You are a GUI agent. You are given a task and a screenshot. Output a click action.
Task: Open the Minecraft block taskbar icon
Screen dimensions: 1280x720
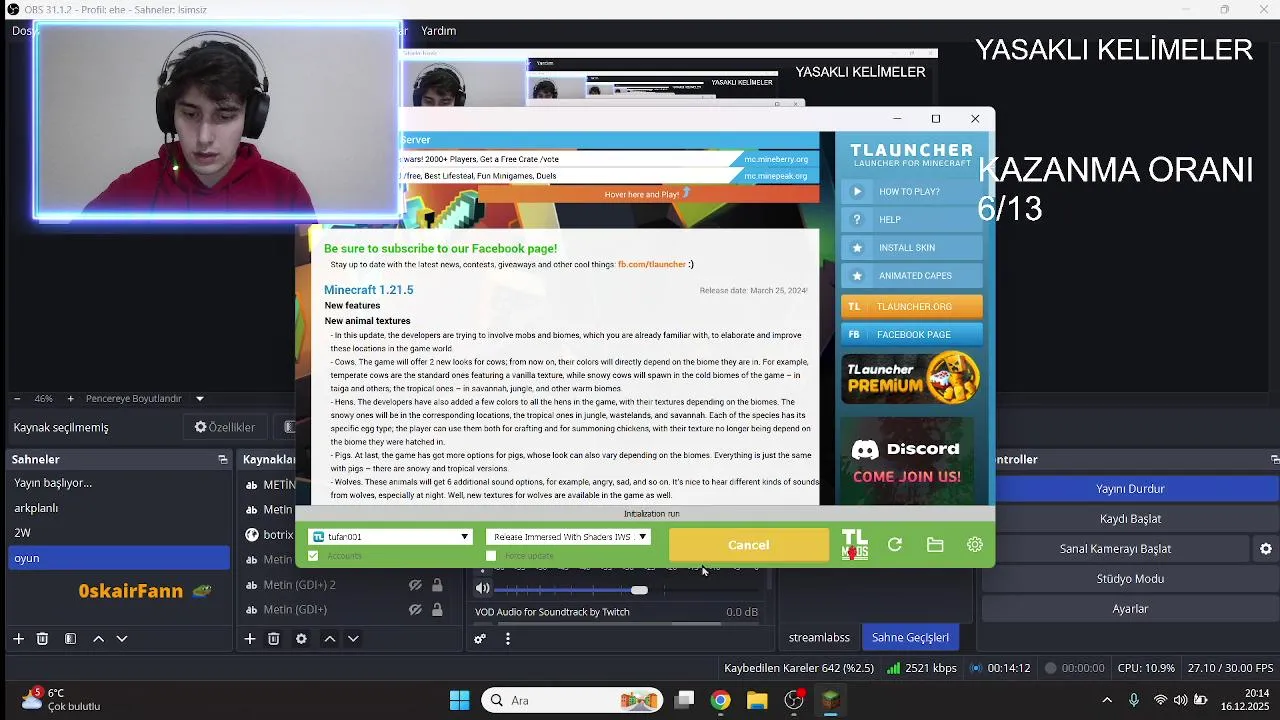(831, 700)
